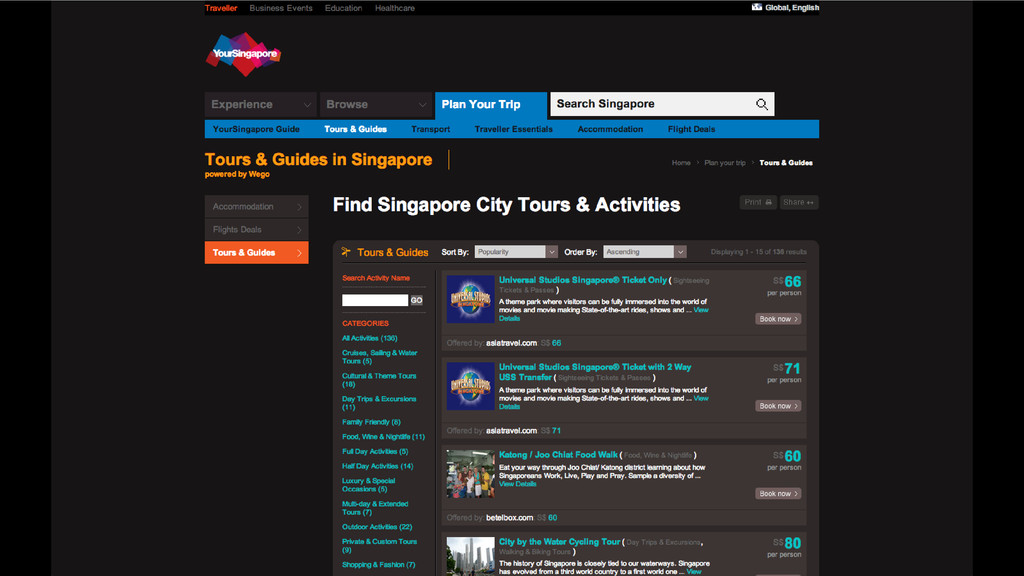Click City by the Water Cycling thumbnail
The height and width of the screenshot is (576, 1024).
[x=470, y=556]
